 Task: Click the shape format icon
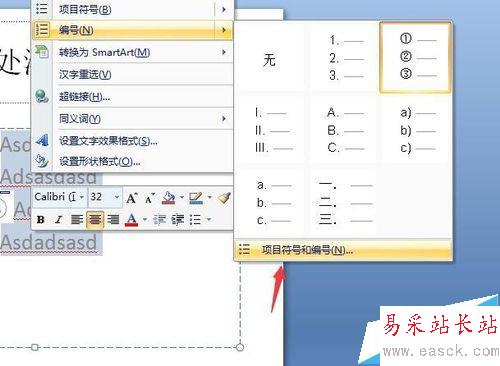[x=42, y=161]
